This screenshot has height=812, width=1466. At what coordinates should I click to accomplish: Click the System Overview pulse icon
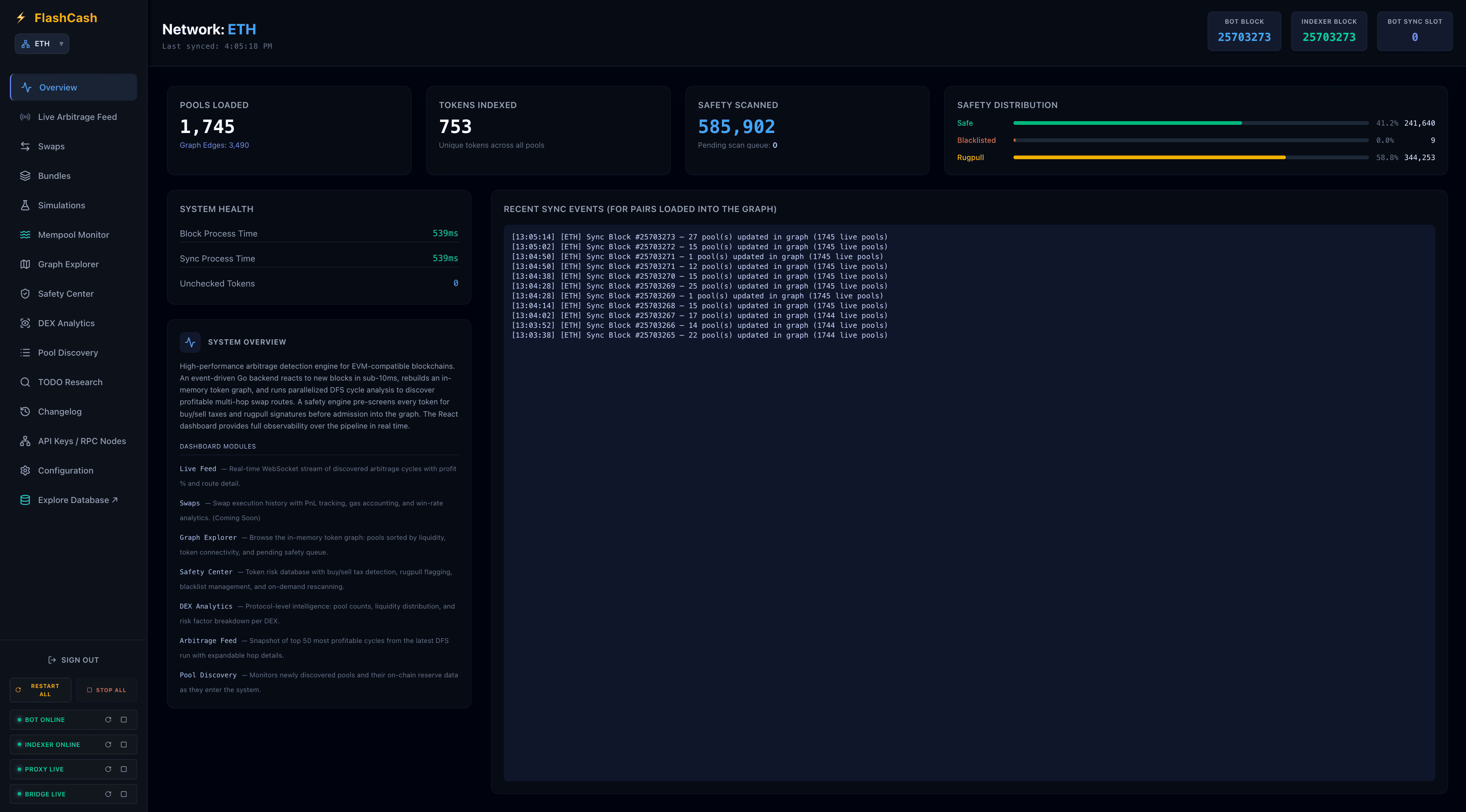pyautogui.click(x=190, y=342)
